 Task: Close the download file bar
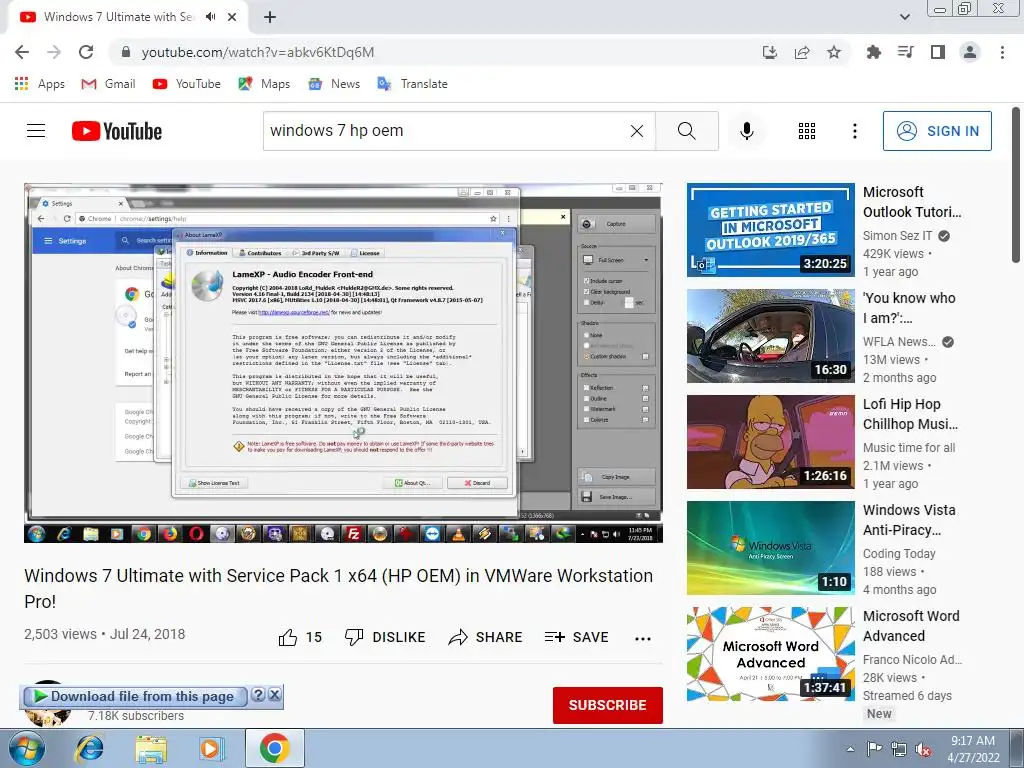275,695
